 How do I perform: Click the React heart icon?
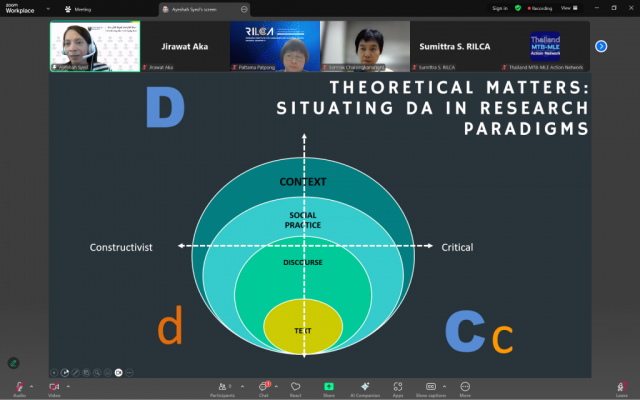(296, 387)
